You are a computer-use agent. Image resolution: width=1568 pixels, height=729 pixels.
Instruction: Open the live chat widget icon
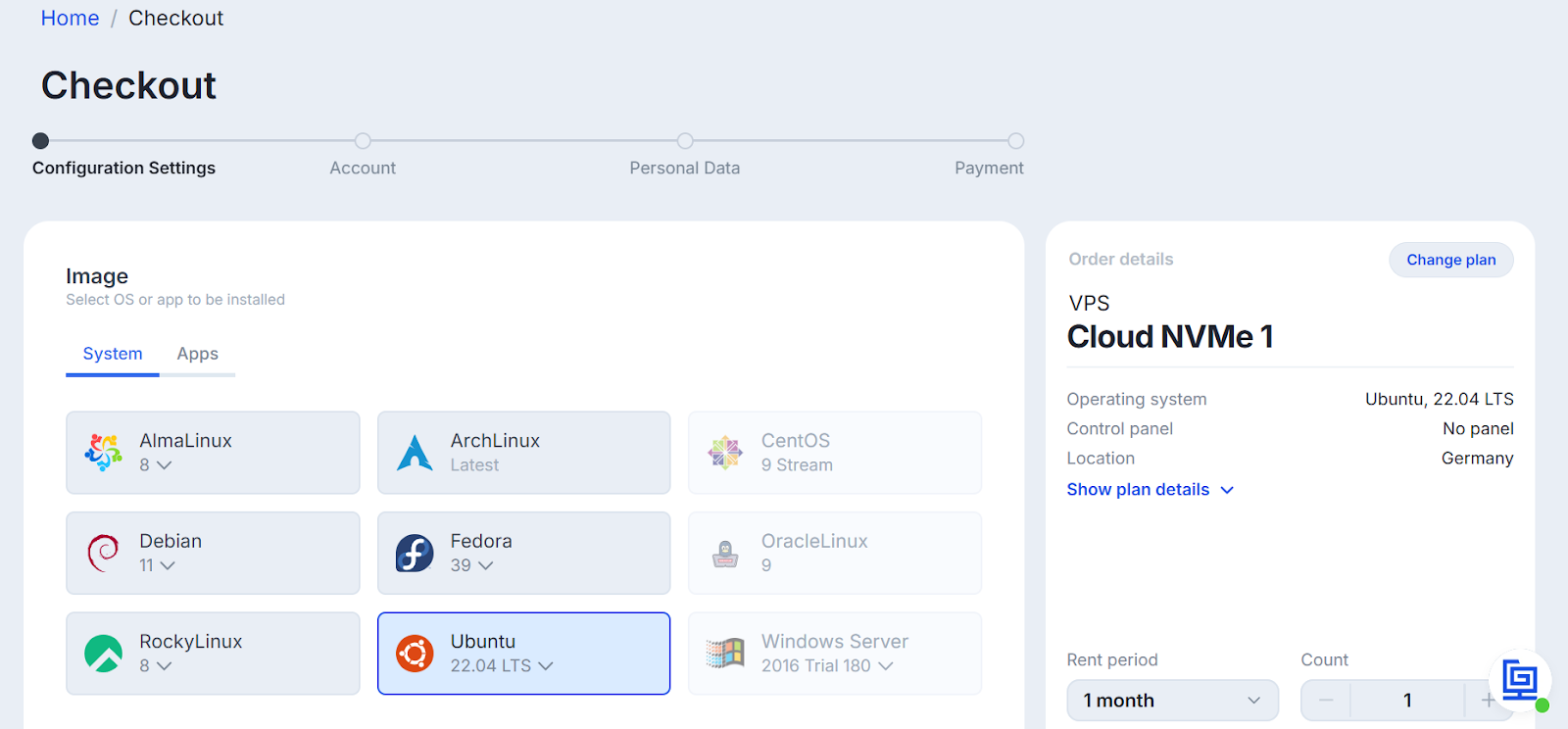[1520, 679]
